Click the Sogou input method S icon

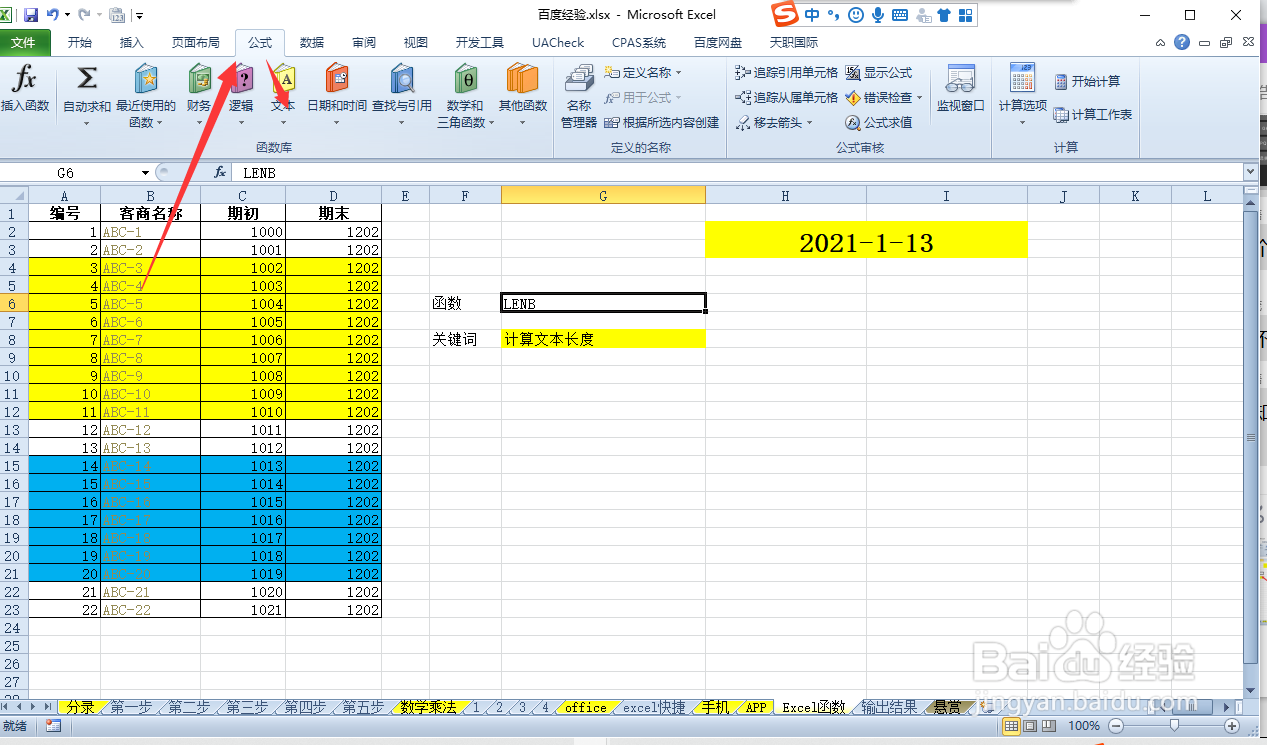[x=786, y=15]
